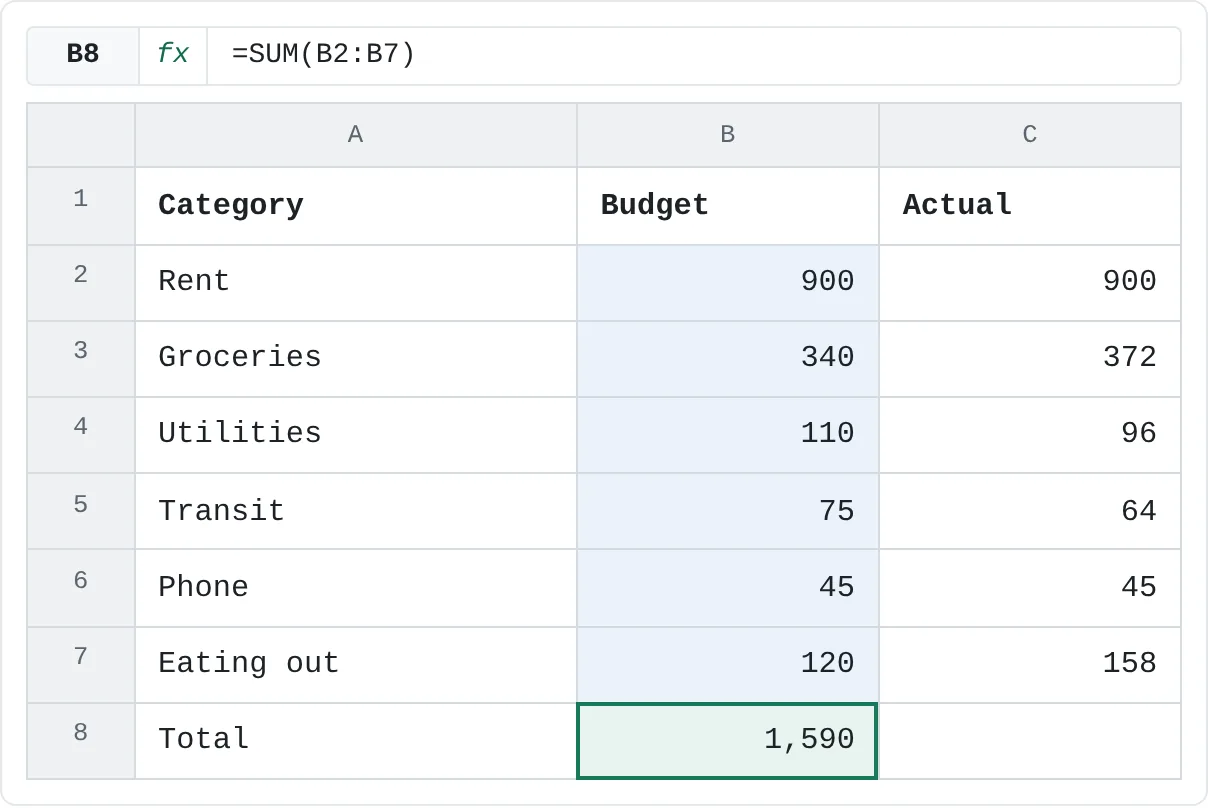The width and height of the screenshot is (1208, 808).
Task: Select row 4 header
Action: [x=81, y=435]
